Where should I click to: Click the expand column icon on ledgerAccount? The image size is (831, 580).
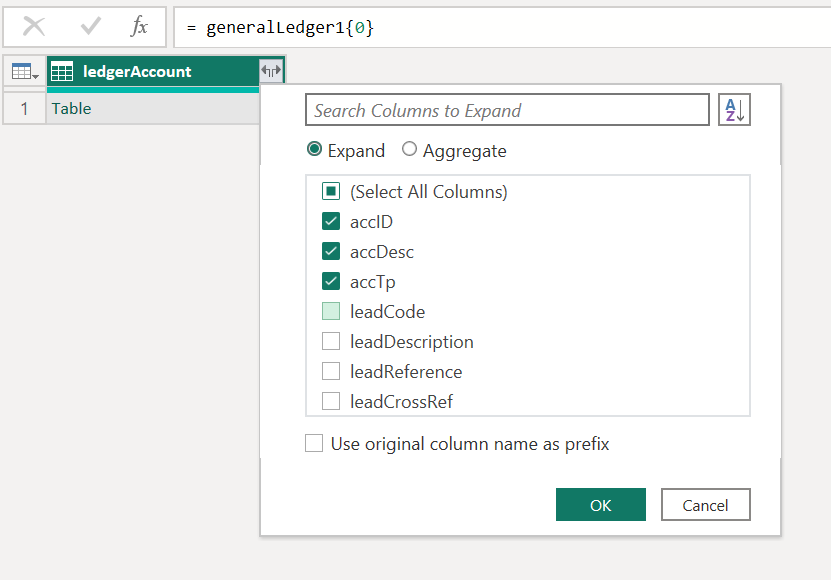271,71
